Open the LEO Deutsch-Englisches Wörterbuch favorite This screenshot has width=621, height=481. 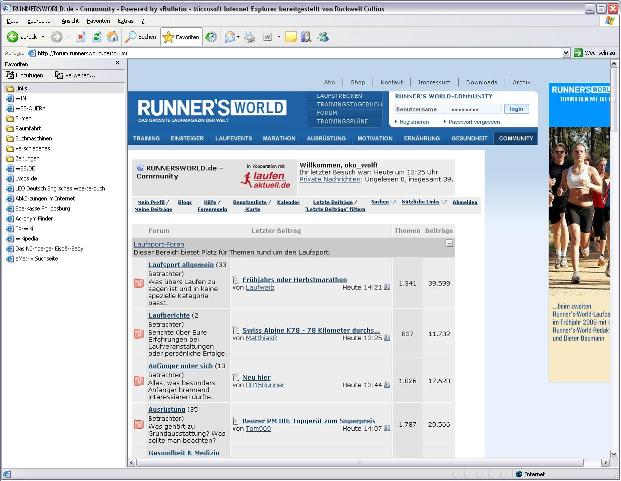60,187
